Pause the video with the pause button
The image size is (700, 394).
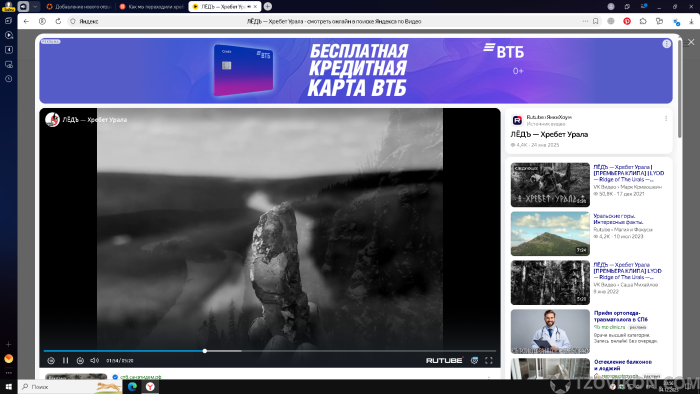point(66,361)
